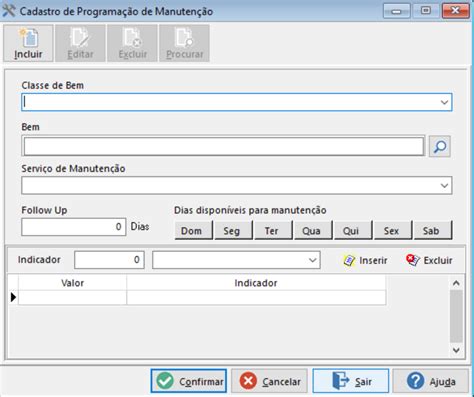Maximize the Cadastro de Programação window

pyautogui.click(x=426, y=11)
